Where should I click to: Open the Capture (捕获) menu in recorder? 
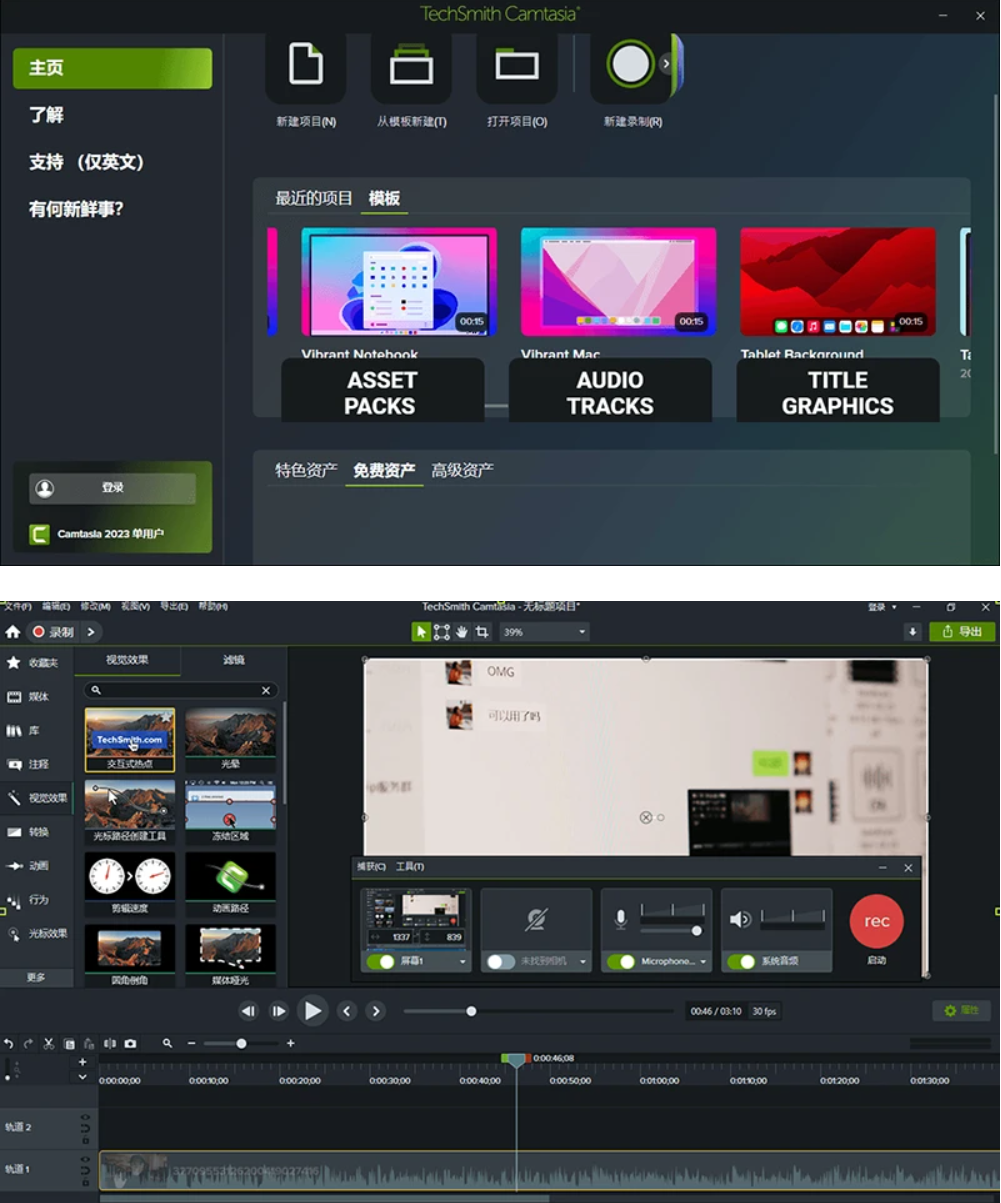371,867
